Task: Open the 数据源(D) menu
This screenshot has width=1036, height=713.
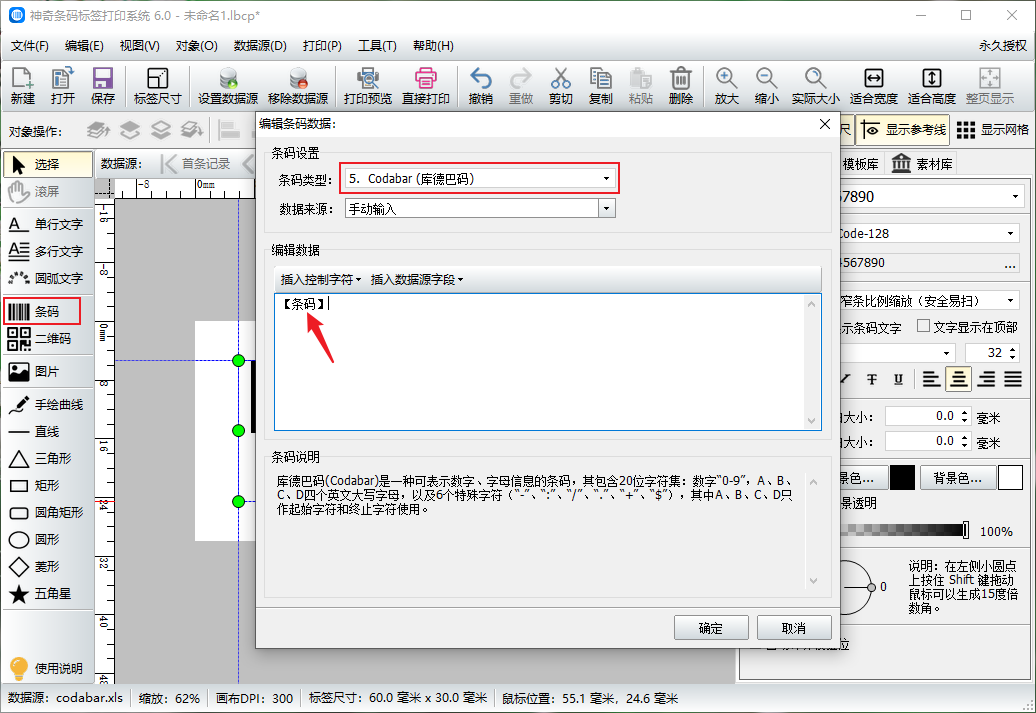Action: (260, 46)
